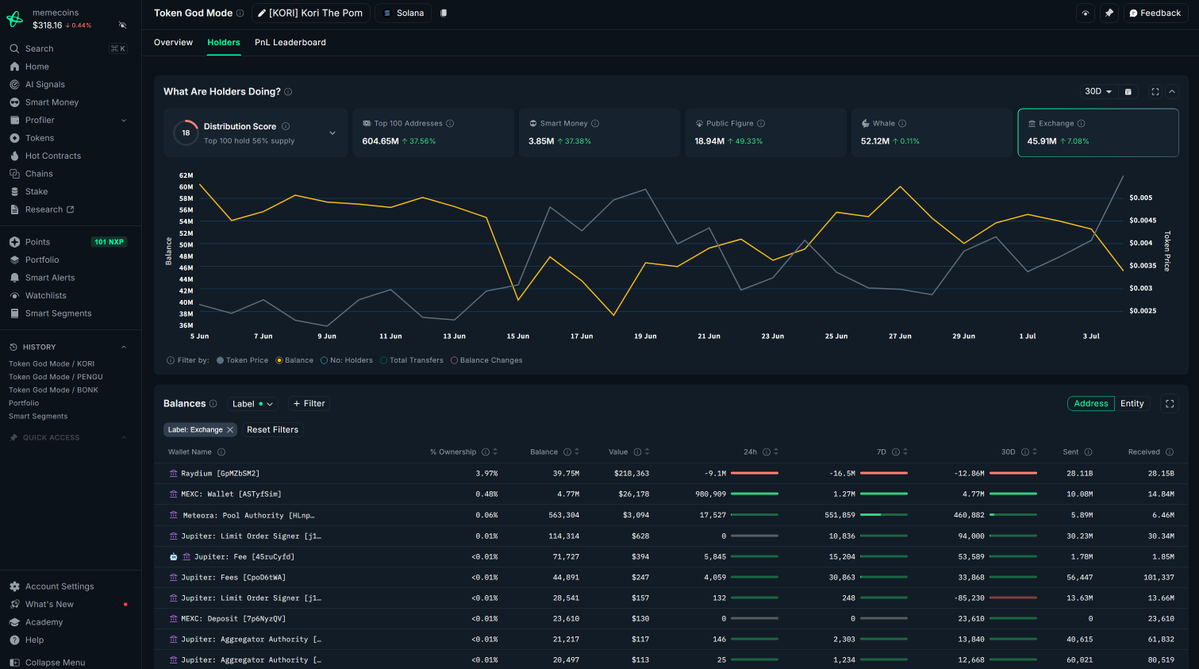Open the Label filter dropdown
The image size is (1199, 669).
pyautogui.click(x=252, y=404)
